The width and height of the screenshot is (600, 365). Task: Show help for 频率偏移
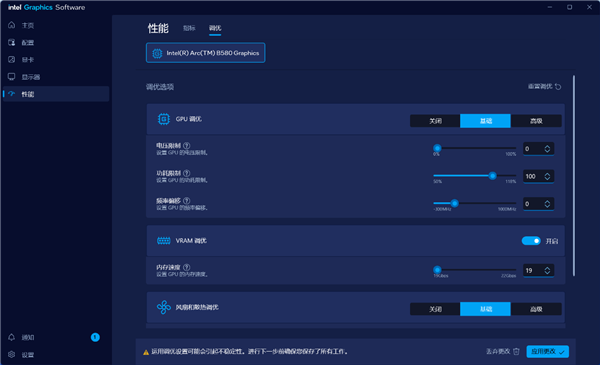point(186,200)
